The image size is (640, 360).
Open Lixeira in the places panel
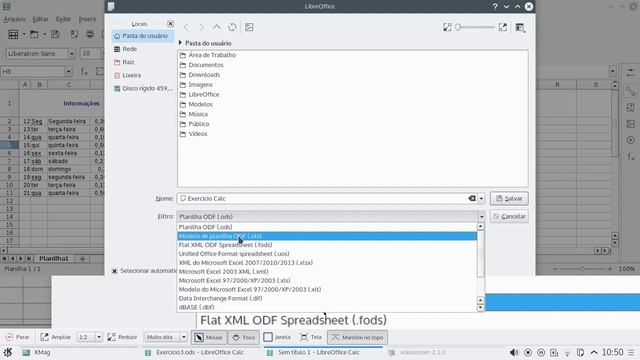[x=142, y=75]
